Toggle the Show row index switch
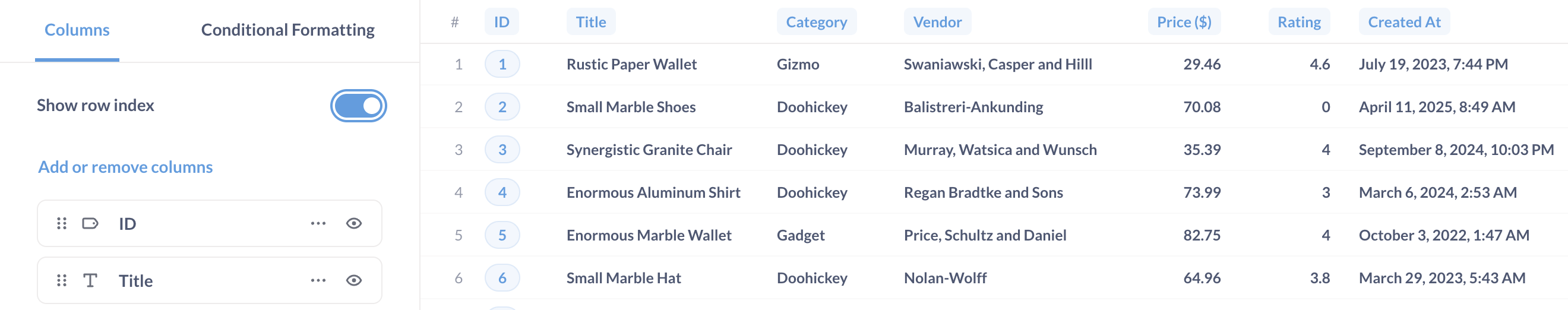Screen dimensions: 1568x310 (x=359, y=105)
